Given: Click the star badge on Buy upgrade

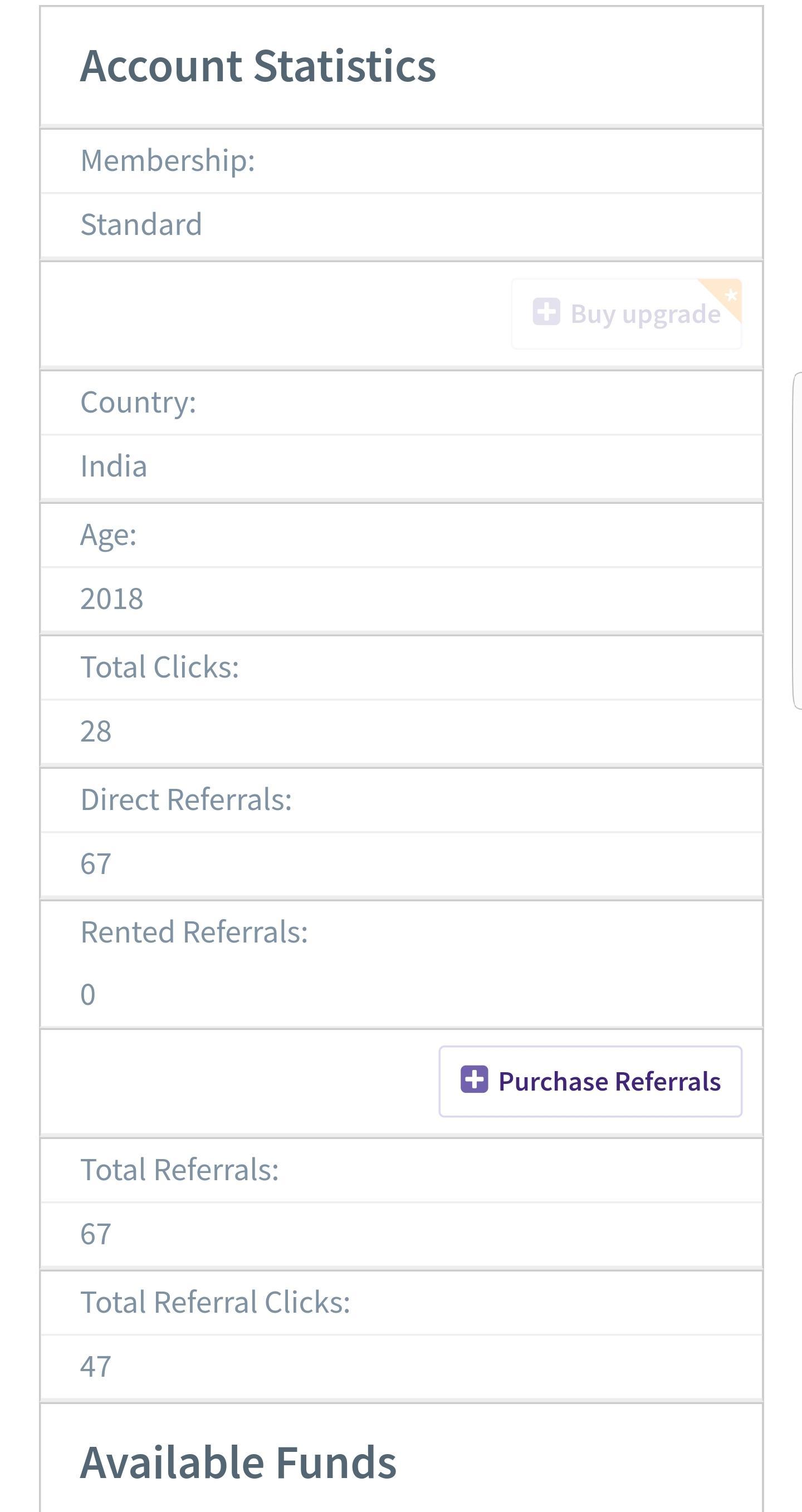Looking at the screenshot, I should coord(731,294).
